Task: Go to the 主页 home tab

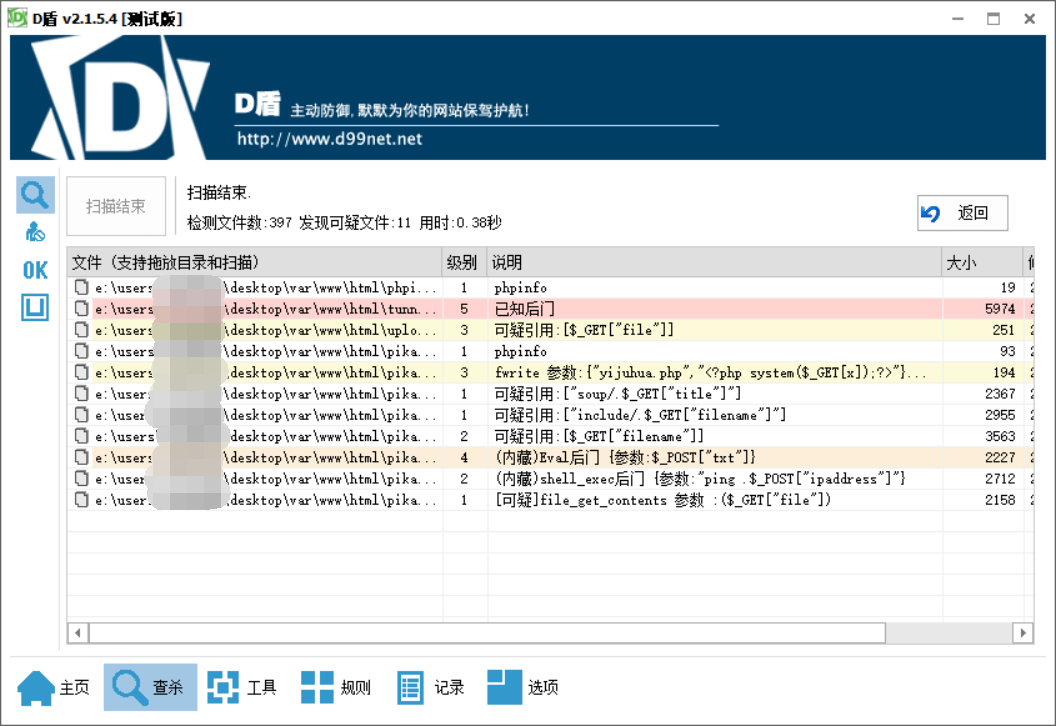Action: pyautogui.click(x=53, y=688)
